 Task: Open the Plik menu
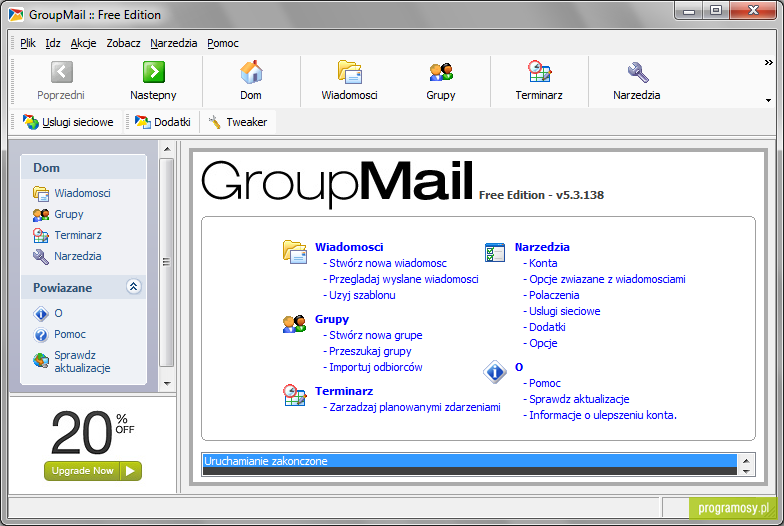[x=28, y=43]
